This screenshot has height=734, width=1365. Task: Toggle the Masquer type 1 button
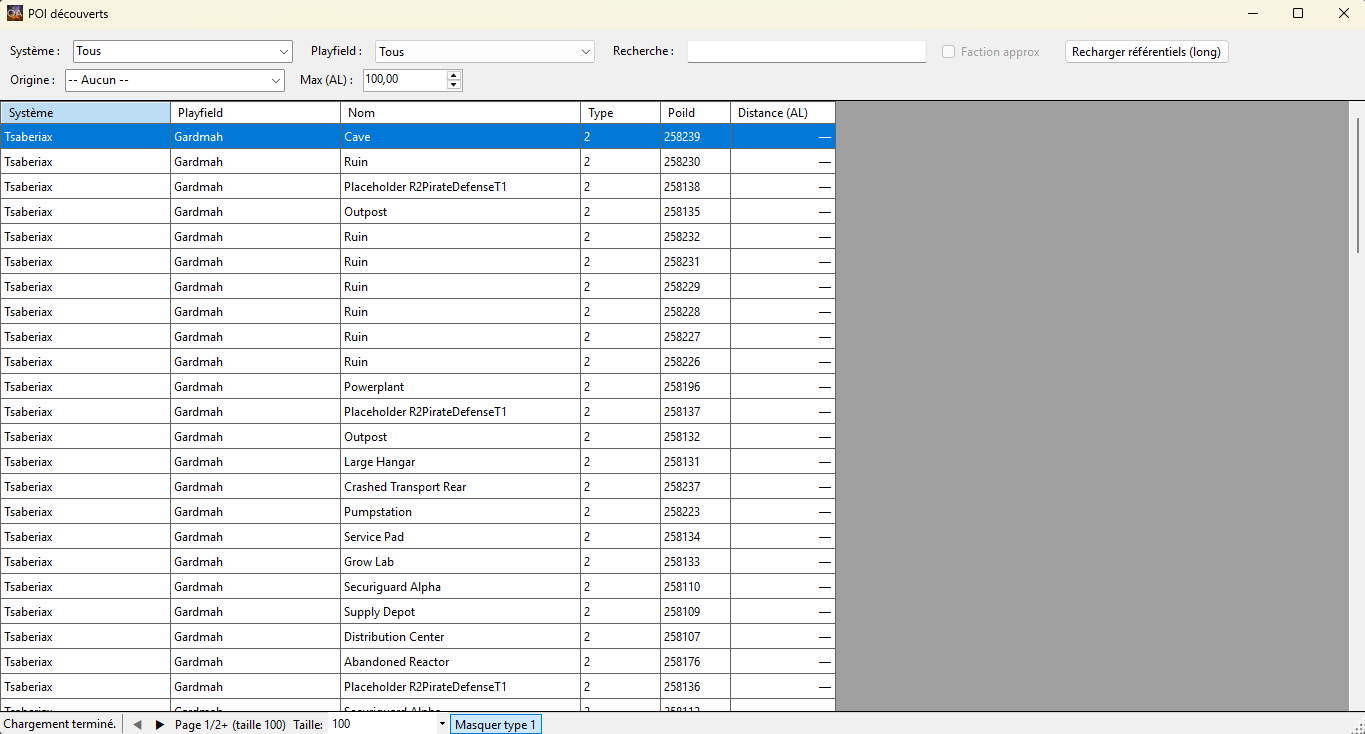click(x=495, y=724)
